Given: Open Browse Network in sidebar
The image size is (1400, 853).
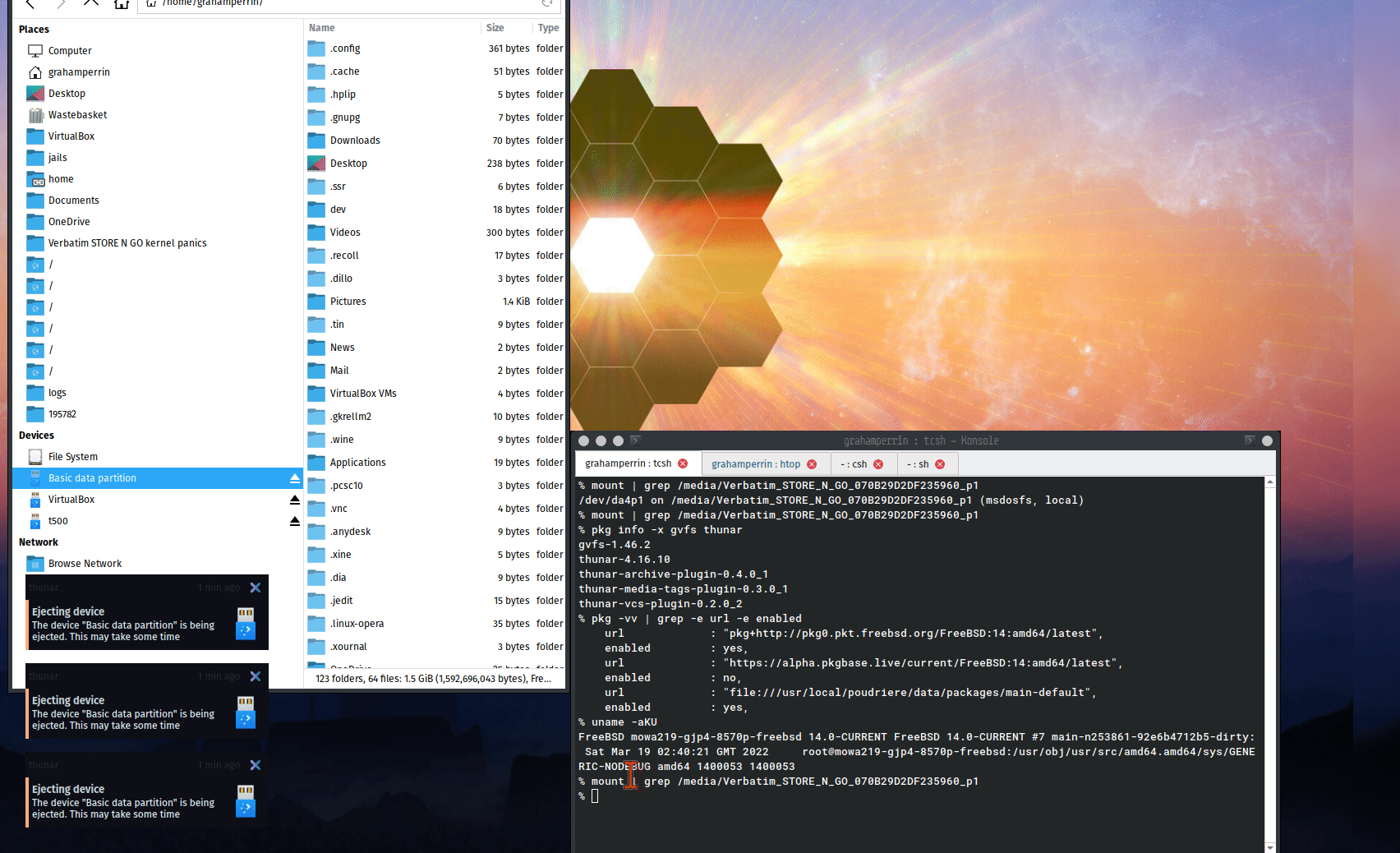Looking at the screenshot, I should click(85, 564).
